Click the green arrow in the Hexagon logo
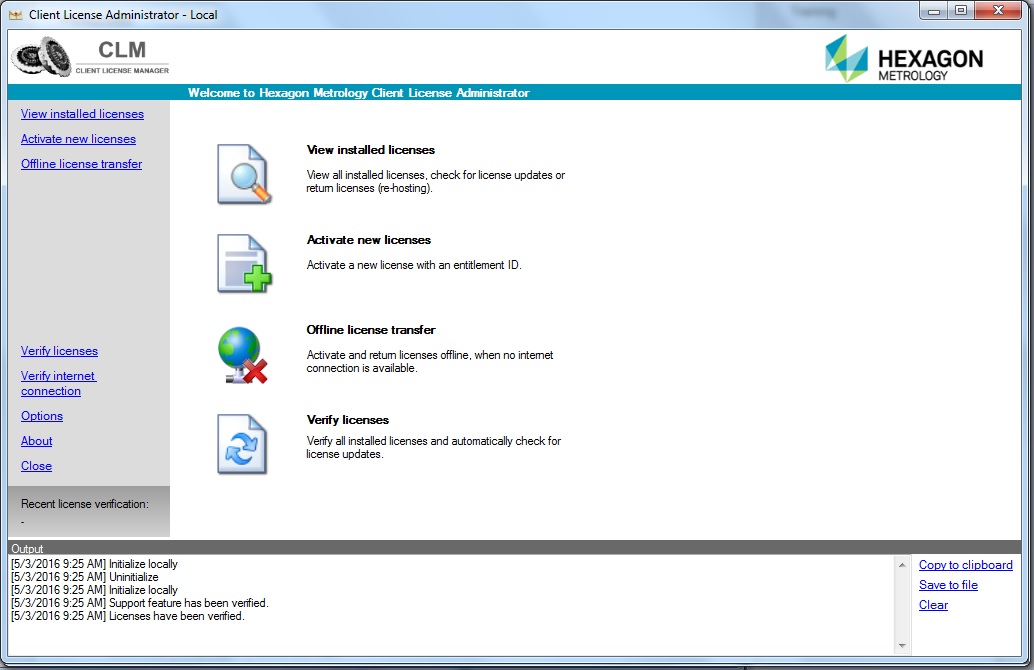Viewport: 1034px width, 670px height. click(x=845, y=57)
